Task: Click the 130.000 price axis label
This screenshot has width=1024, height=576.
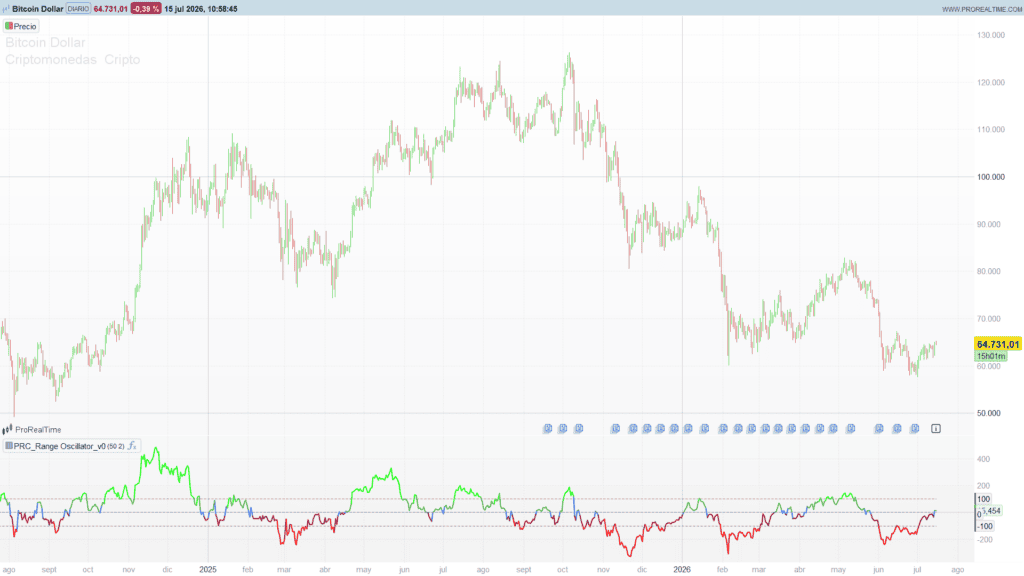Action: (x=991, y=35)
